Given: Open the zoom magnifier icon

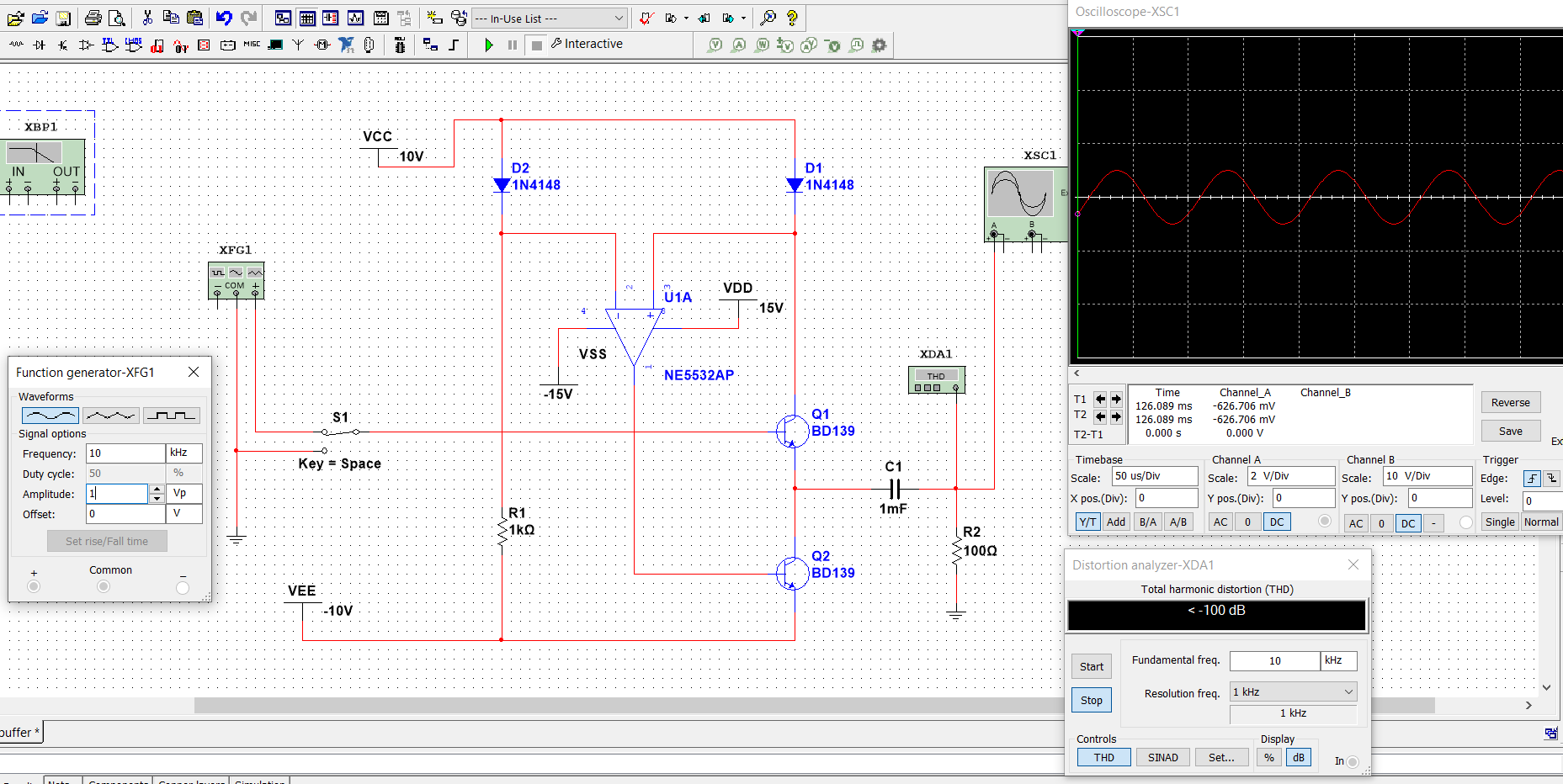Looking at the screenshot, I should pyautogui.click(x=768, y=18).
